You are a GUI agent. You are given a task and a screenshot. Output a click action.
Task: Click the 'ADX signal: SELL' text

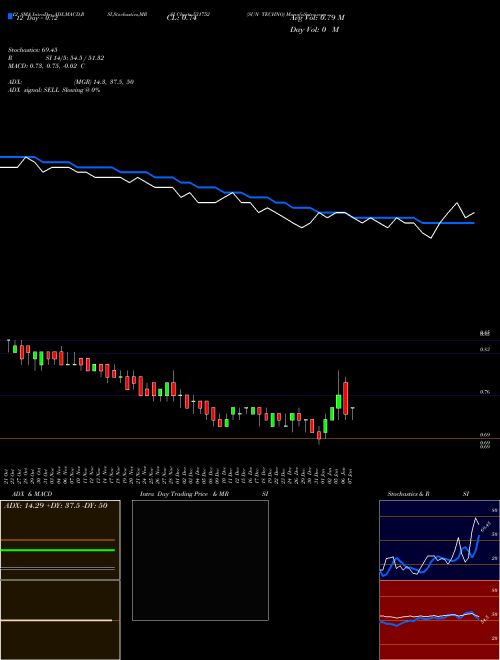34,90
